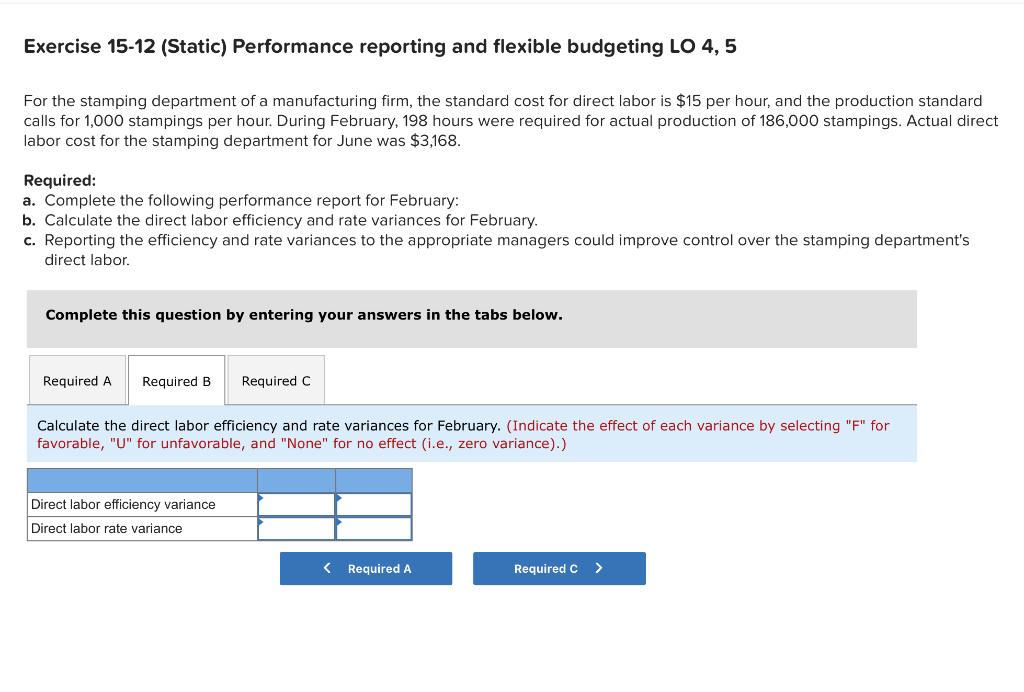Click the Required A navigation button
This screenshot has height=692, width=1024.
pos(366,568)
